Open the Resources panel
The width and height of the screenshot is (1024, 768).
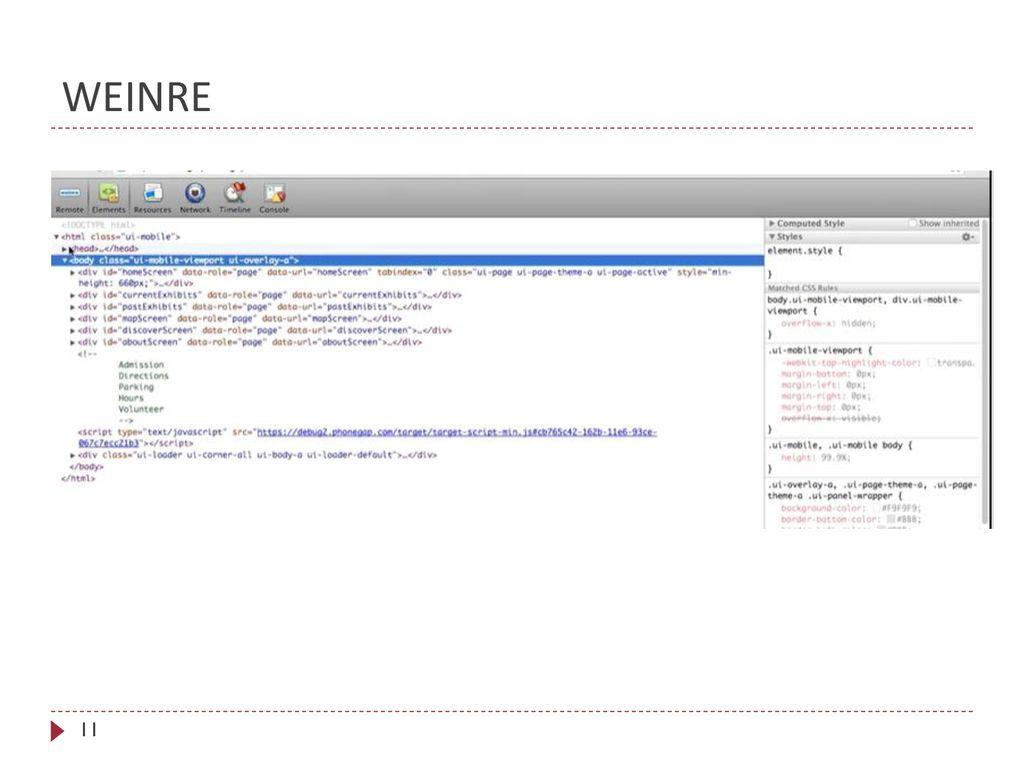tap(152, 196)
